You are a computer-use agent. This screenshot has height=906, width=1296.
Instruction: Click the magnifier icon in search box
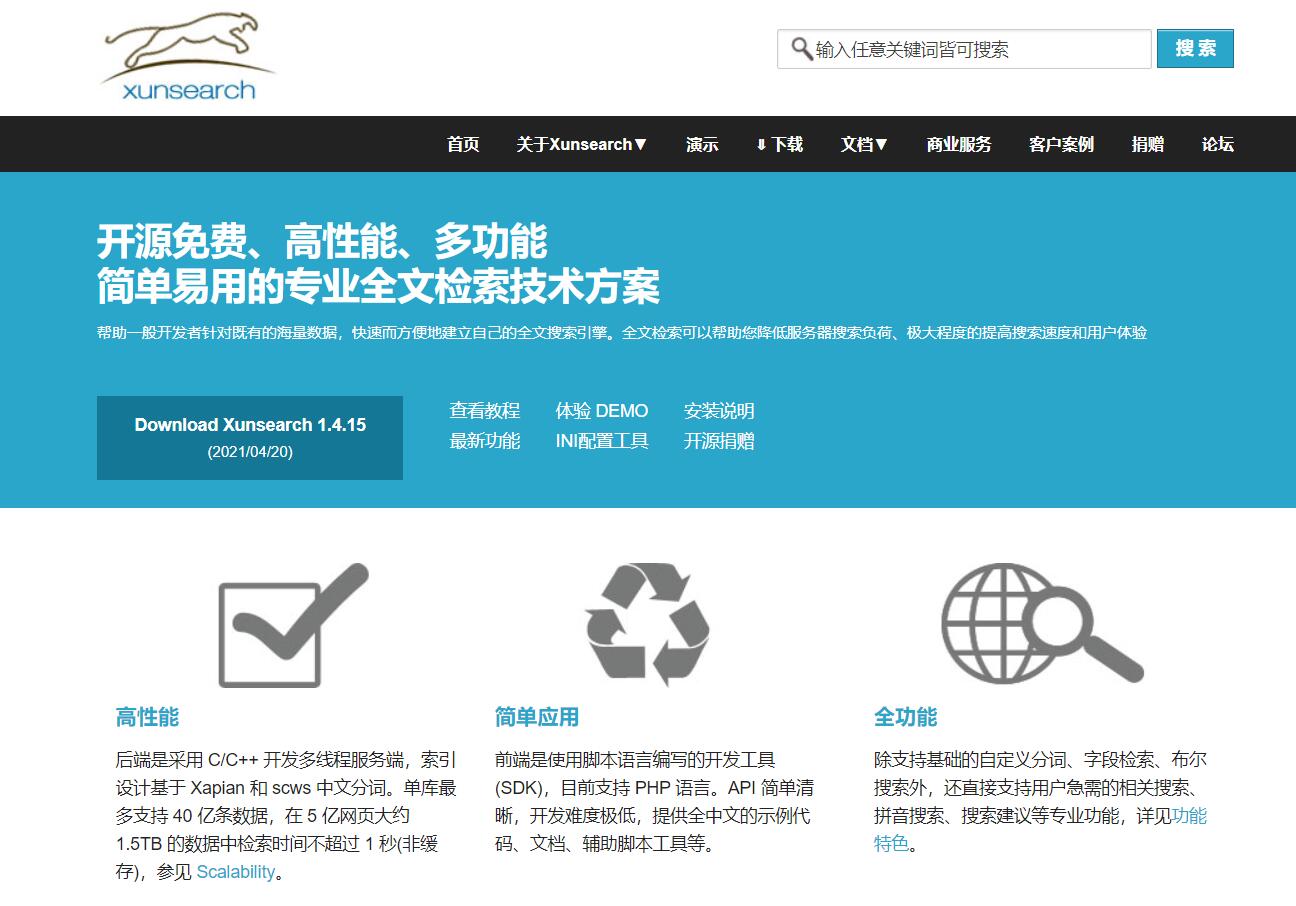pos(801,49)
